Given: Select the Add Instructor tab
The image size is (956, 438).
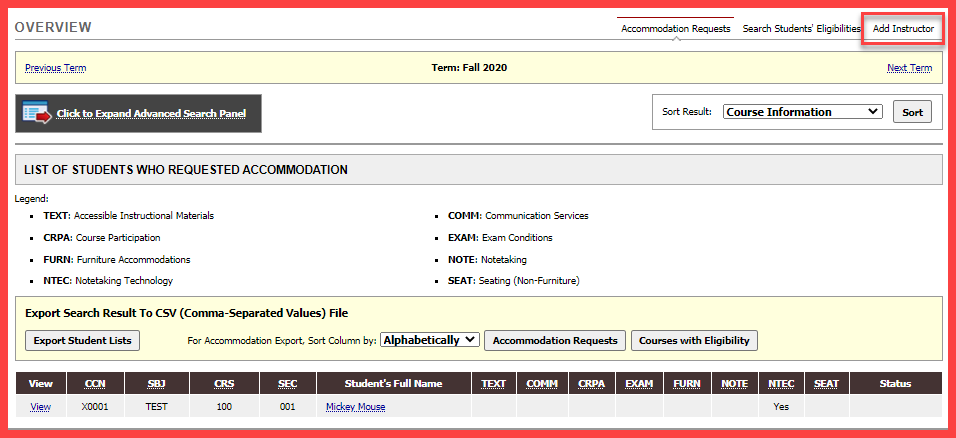Looking at the screenshot, I should click(903, 29).
